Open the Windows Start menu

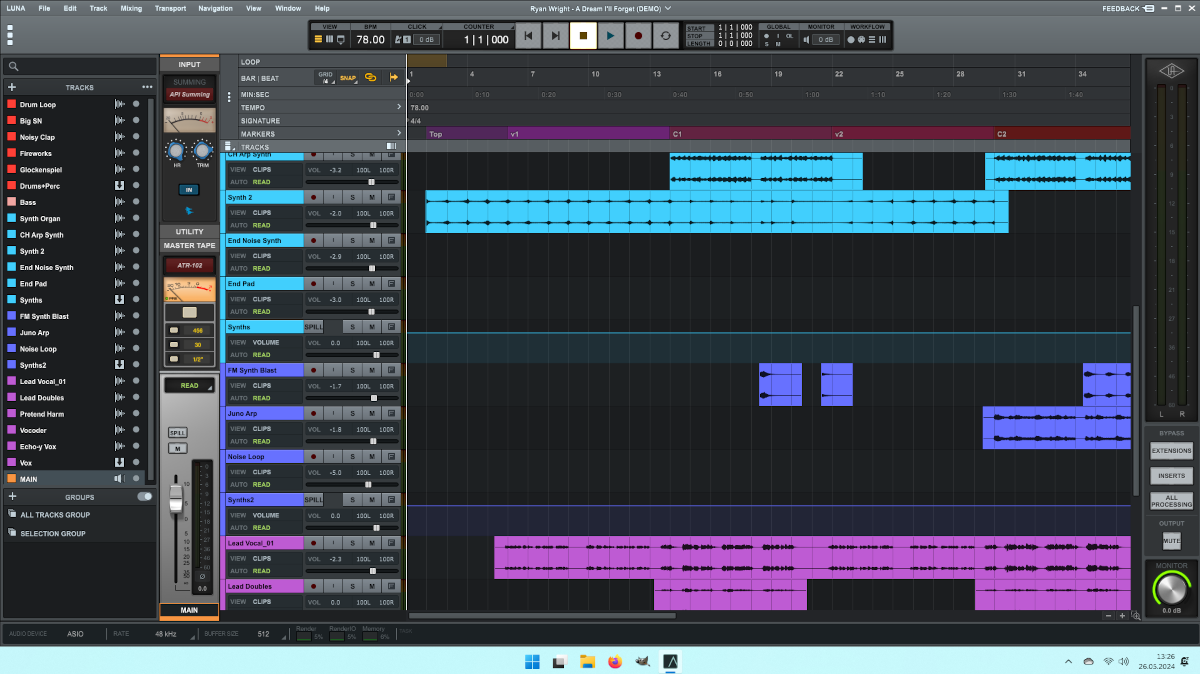[x=532, y=661]
